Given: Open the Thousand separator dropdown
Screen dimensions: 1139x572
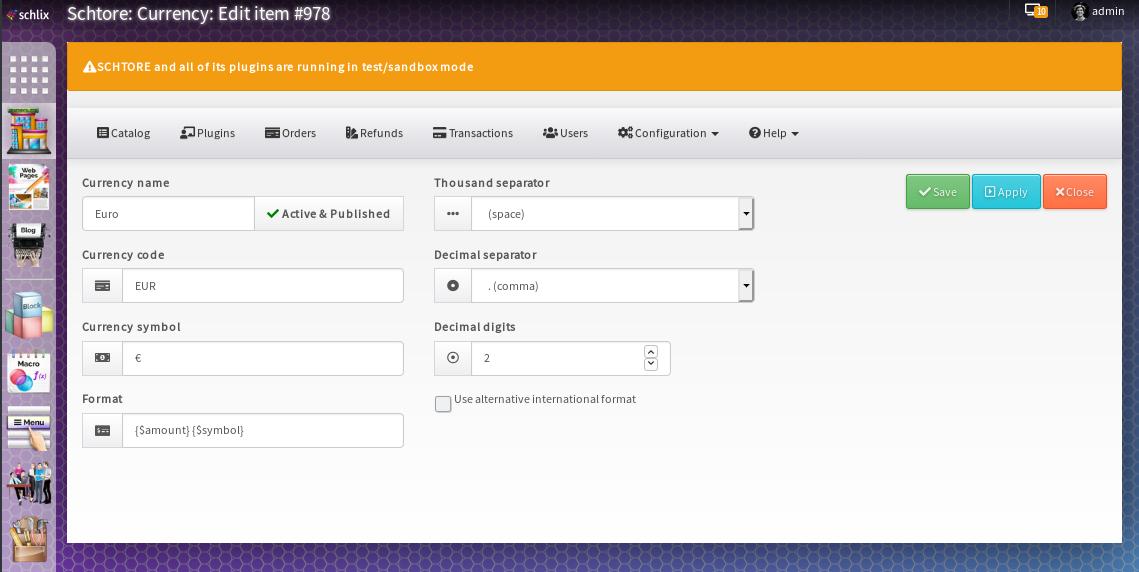Looking at the screenshot, I should click(612, 214).
